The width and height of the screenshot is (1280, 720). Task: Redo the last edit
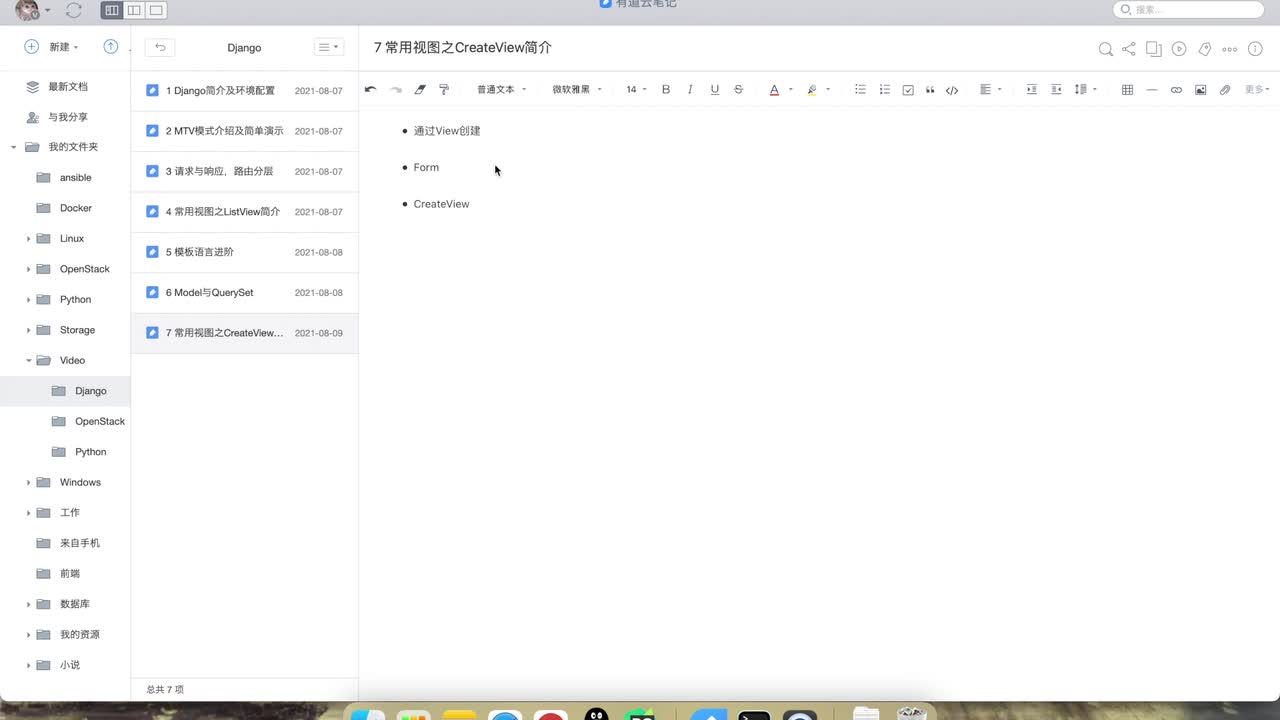[396, 89]
